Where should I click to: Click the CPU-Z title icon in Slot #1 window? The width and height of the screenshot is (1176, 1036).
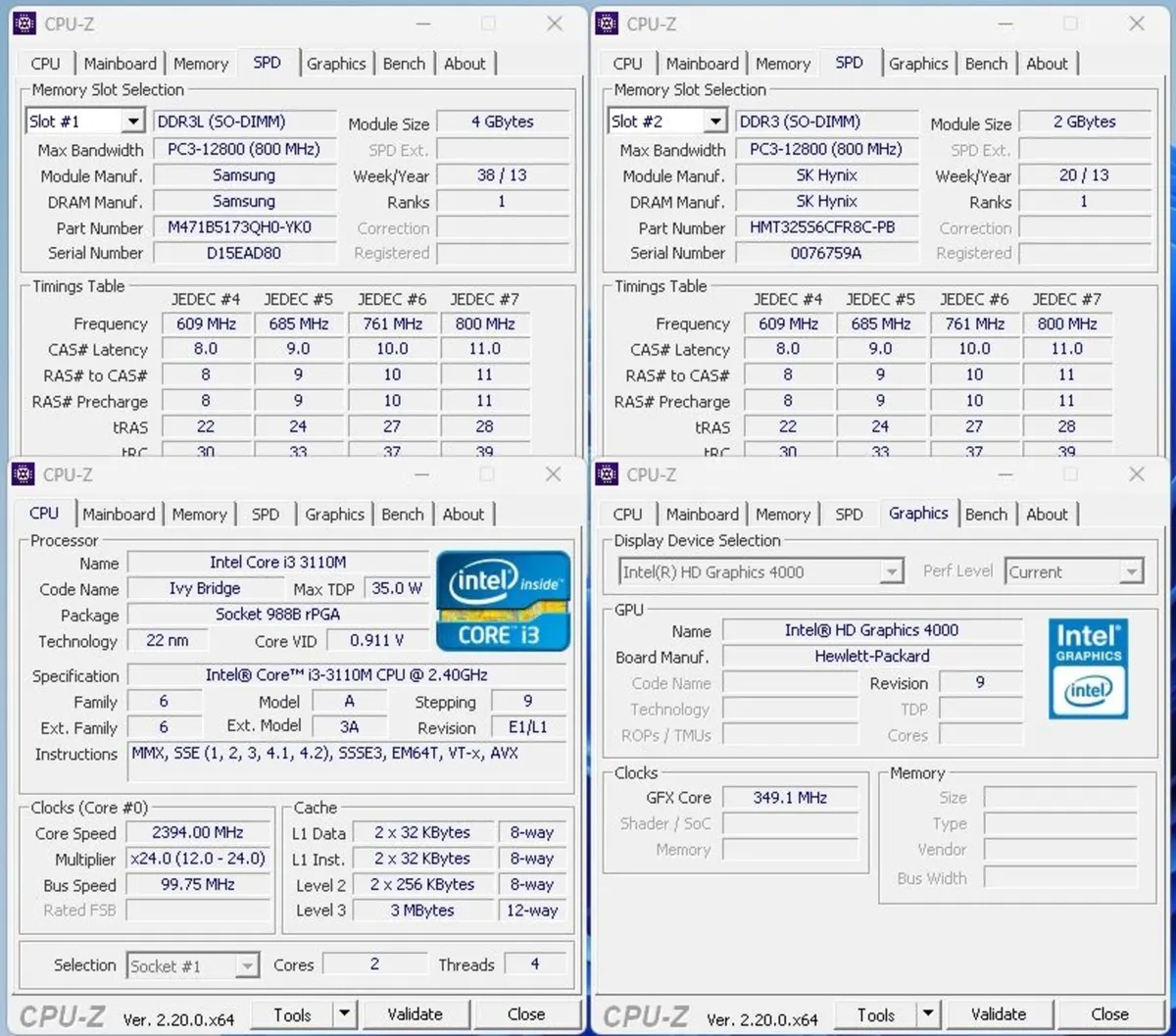25,24
